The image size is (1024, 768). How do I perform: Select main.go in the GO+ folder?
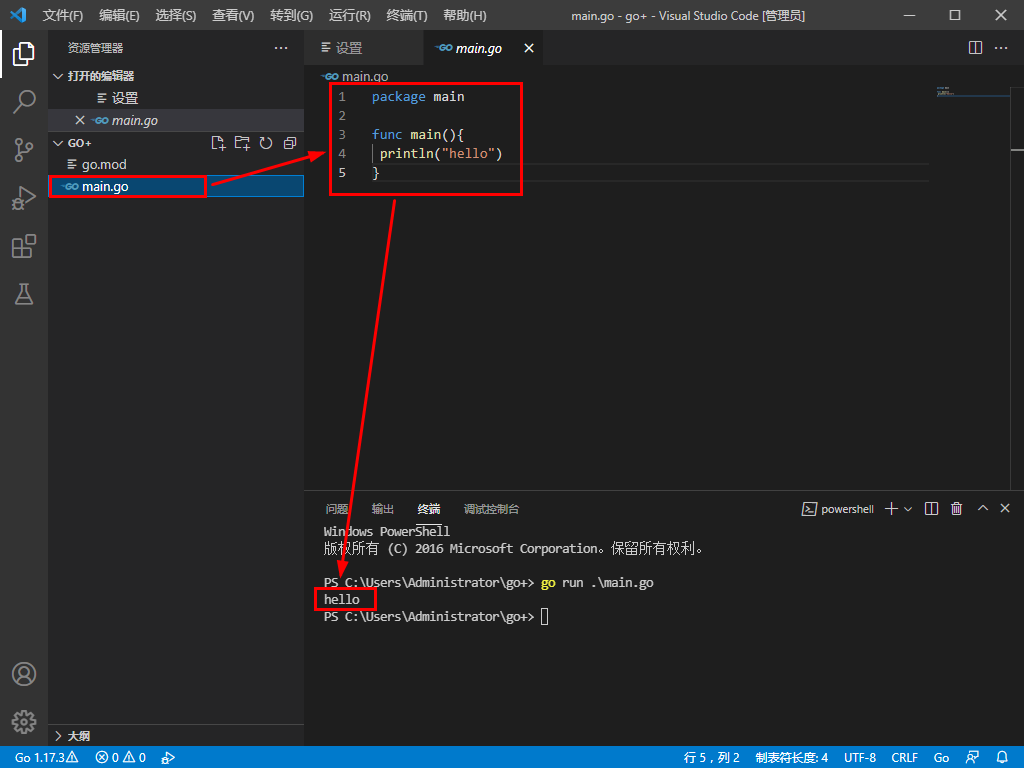(x=176, y=187)
